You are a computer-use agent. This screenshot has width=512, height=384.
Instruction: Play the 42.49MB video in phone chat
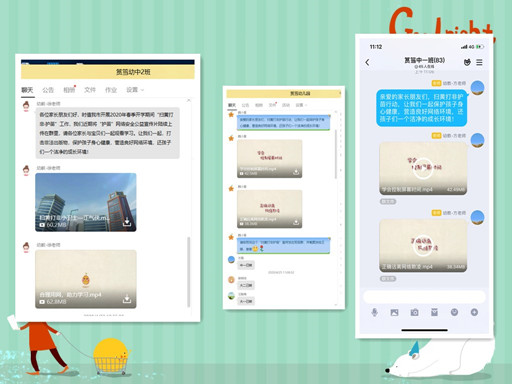pyautogui.click(x=422, y=167)
